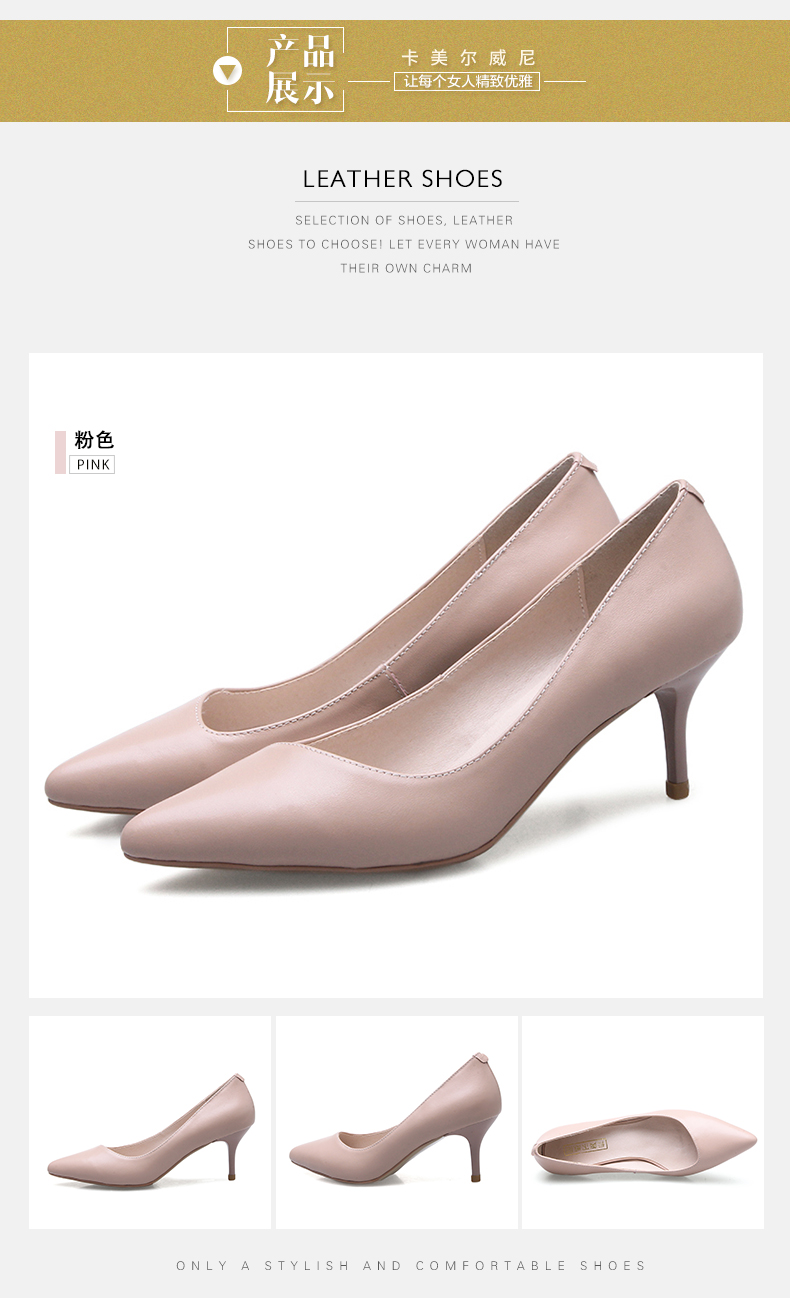Open the middle angled-view shoe thumbnail
This screenshot has width=790, height=1298.
(397, 1122)
